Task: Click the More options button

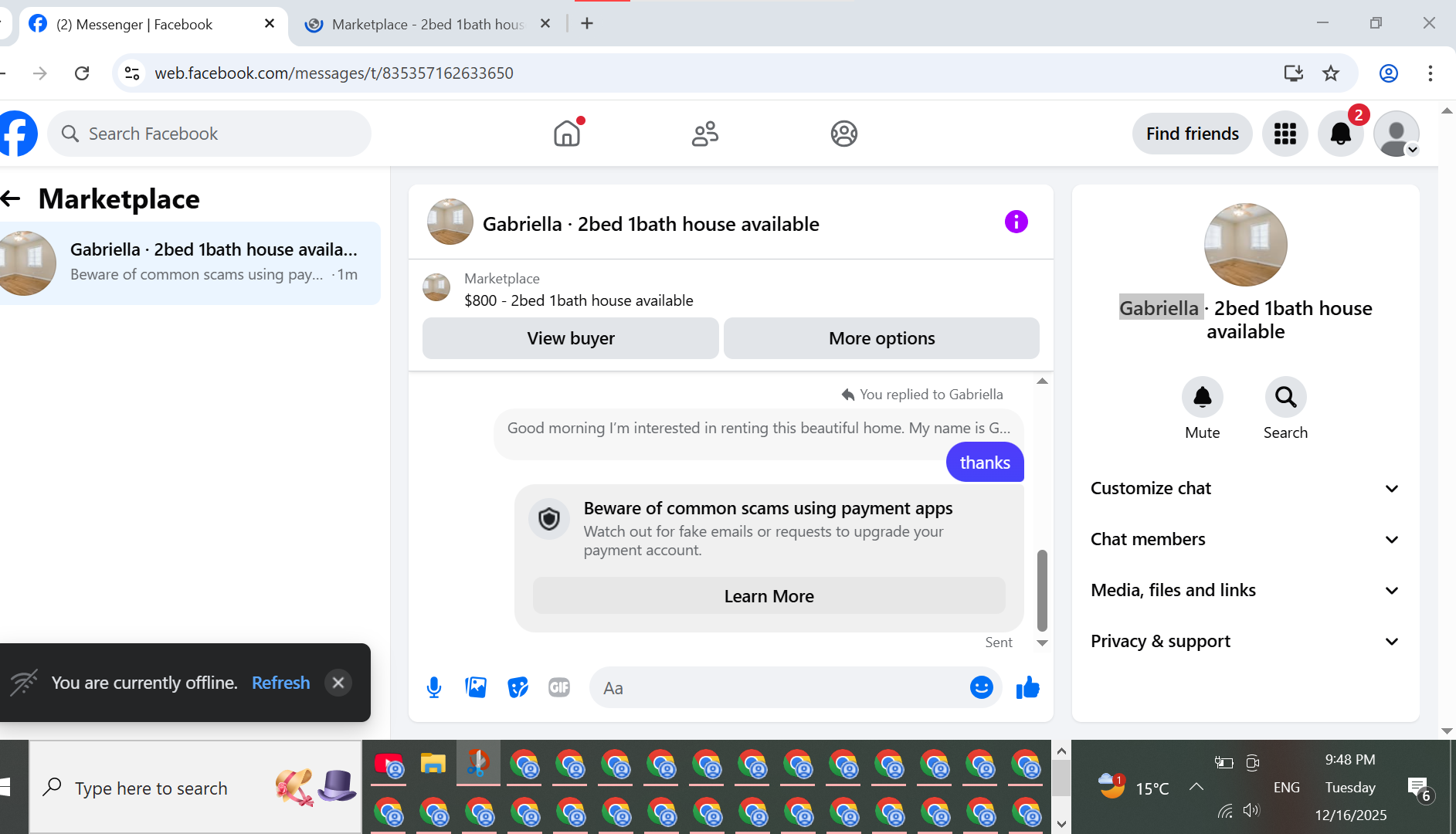Action: click(881, 338)
